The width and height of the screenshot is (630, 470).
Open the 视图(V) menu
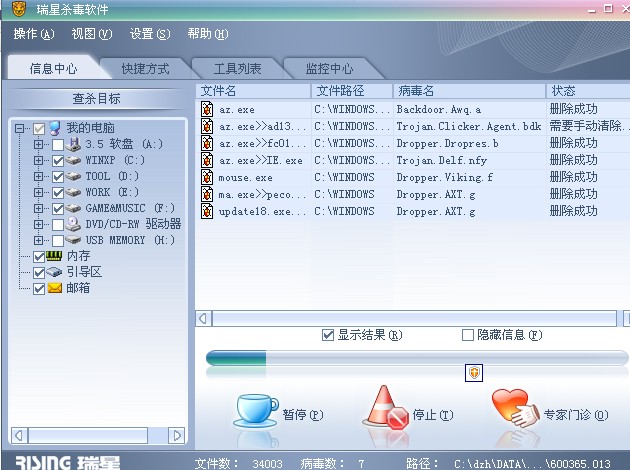click(92, 34)
